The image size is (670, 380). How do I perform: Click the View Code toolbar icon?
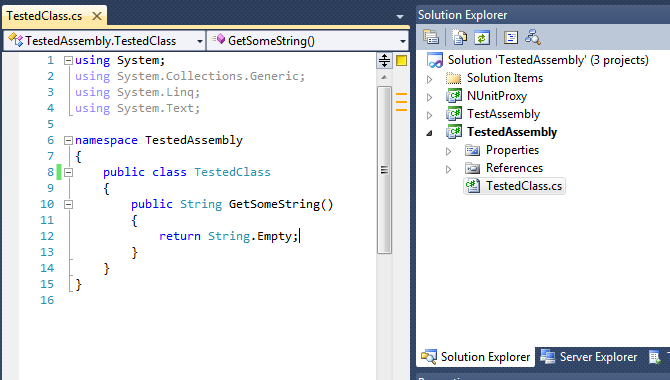(511, 38)
